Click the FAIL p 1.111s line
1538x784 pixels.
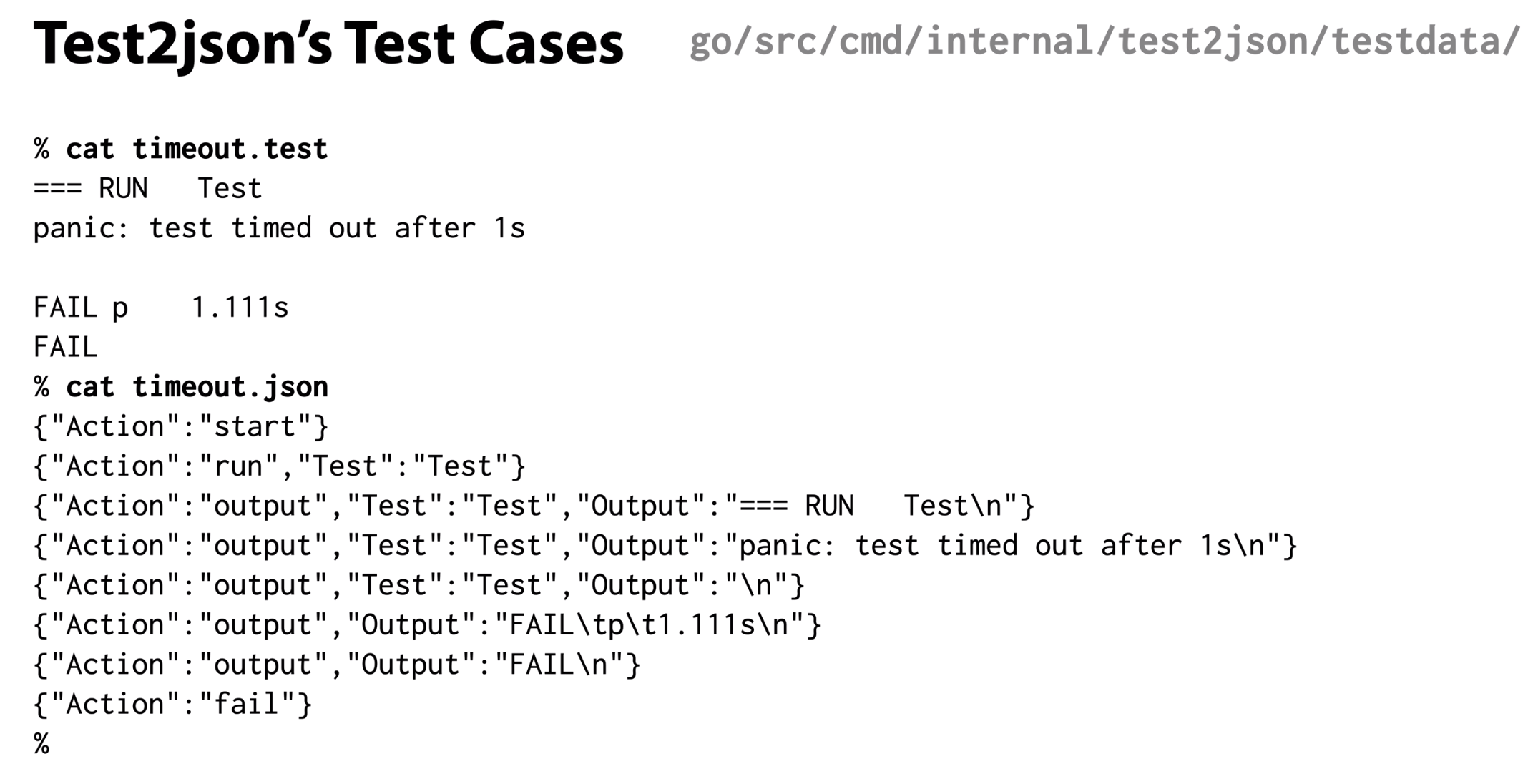[161, 308]
